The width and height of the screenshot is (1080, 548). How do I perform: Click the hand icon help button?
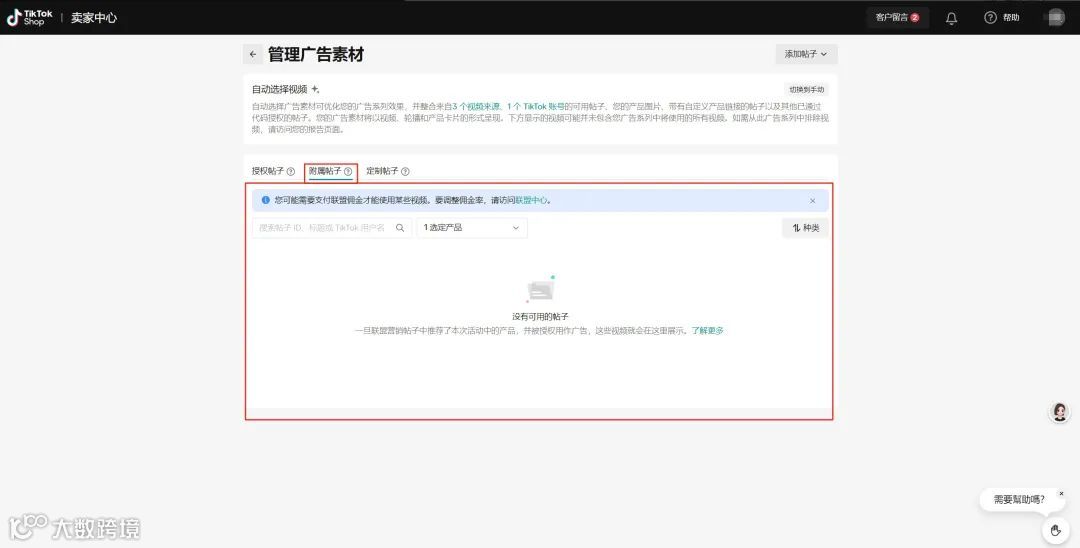[x=1055, y=529]
